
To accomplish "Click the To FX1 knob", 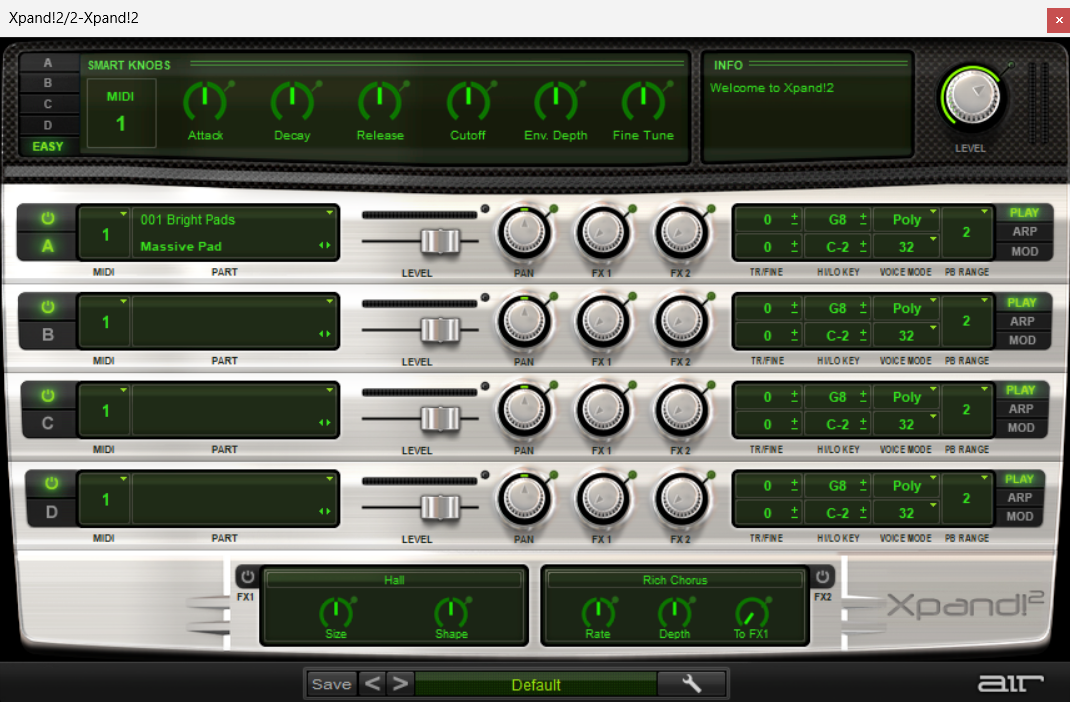I will coord(751,613).
